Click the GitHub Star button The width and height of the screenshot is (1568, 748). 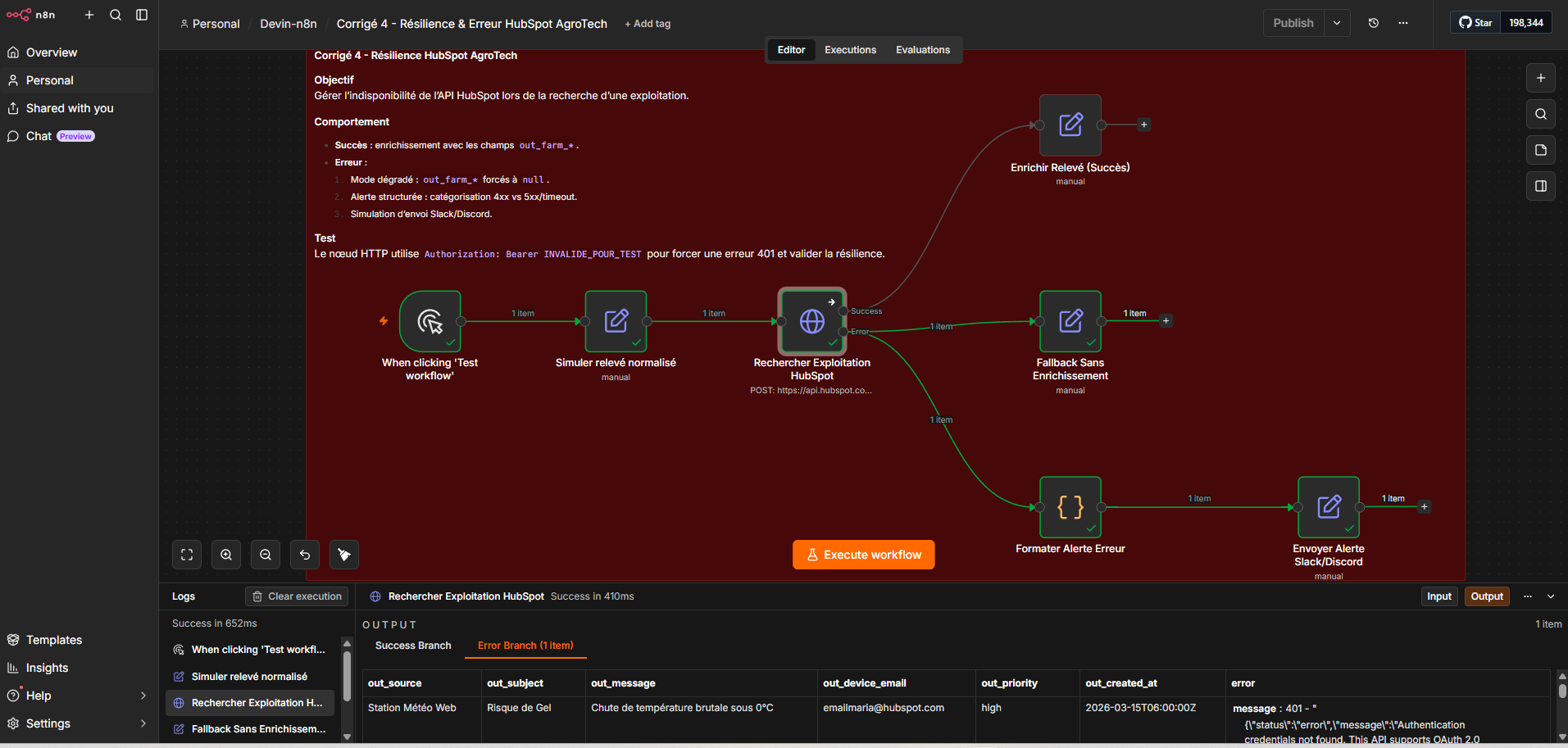click(x=1475, y=23)
